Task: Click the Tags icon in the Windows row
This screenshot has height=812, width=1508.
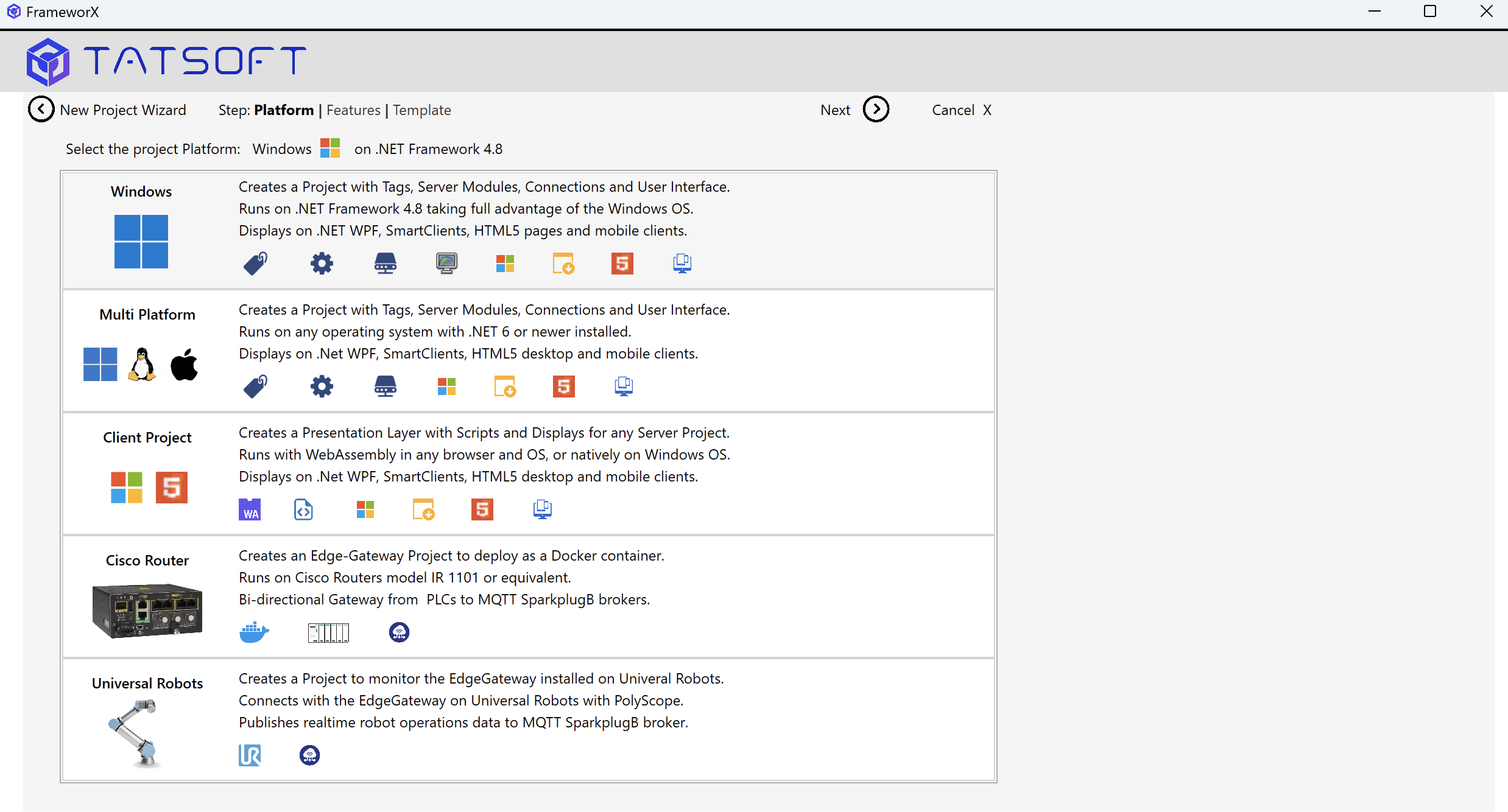Action: click(255, 264)
